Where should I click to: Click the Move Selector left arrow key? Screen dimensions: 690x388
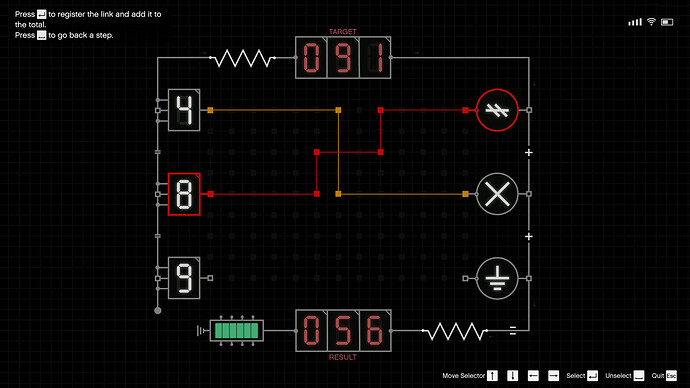(x=533, y=376)
